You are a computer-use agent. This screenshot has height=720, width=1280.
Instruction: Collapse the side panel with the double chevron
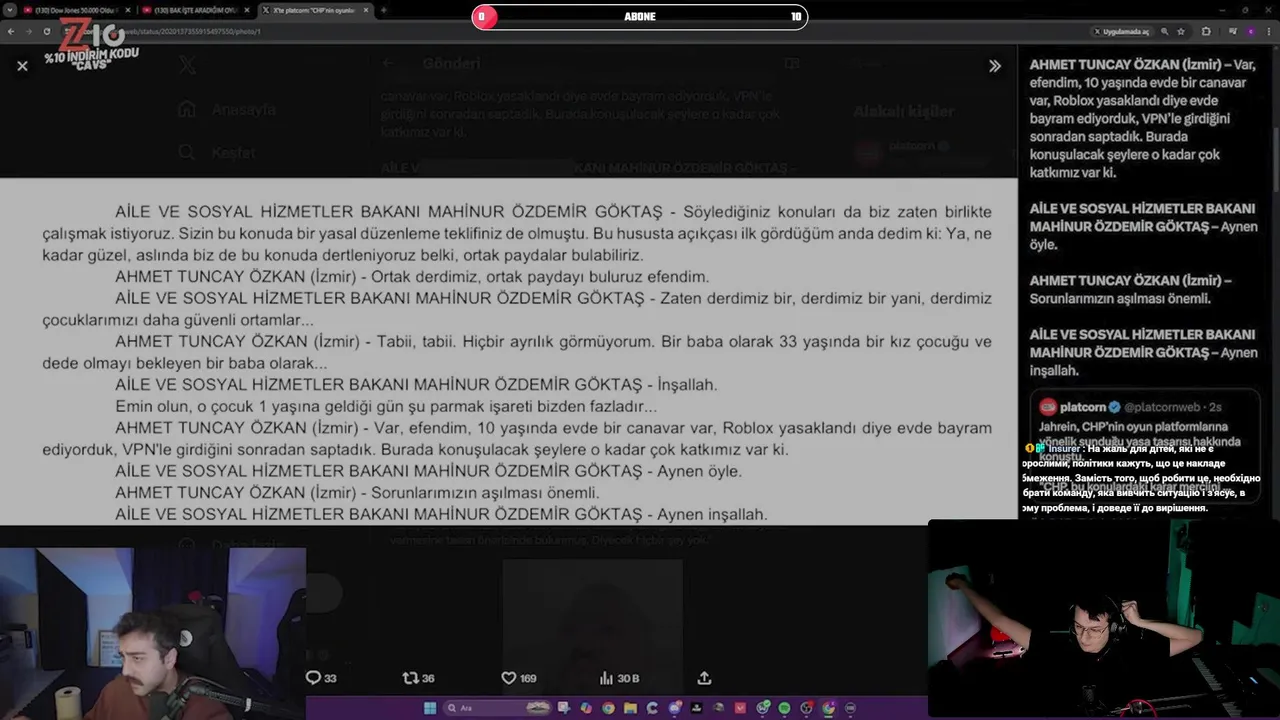coord(994,65)
